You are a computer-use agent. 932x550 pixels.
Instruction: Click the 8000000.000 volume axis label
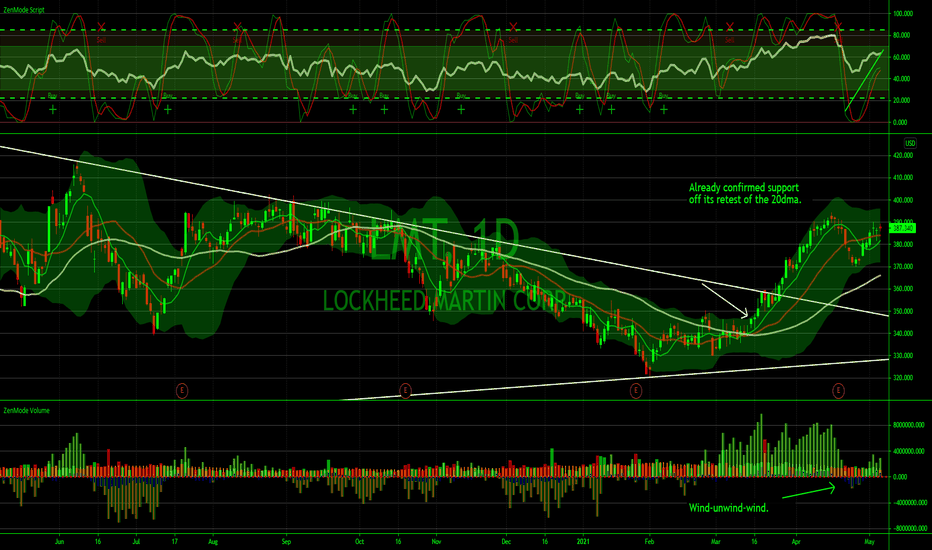908,425
